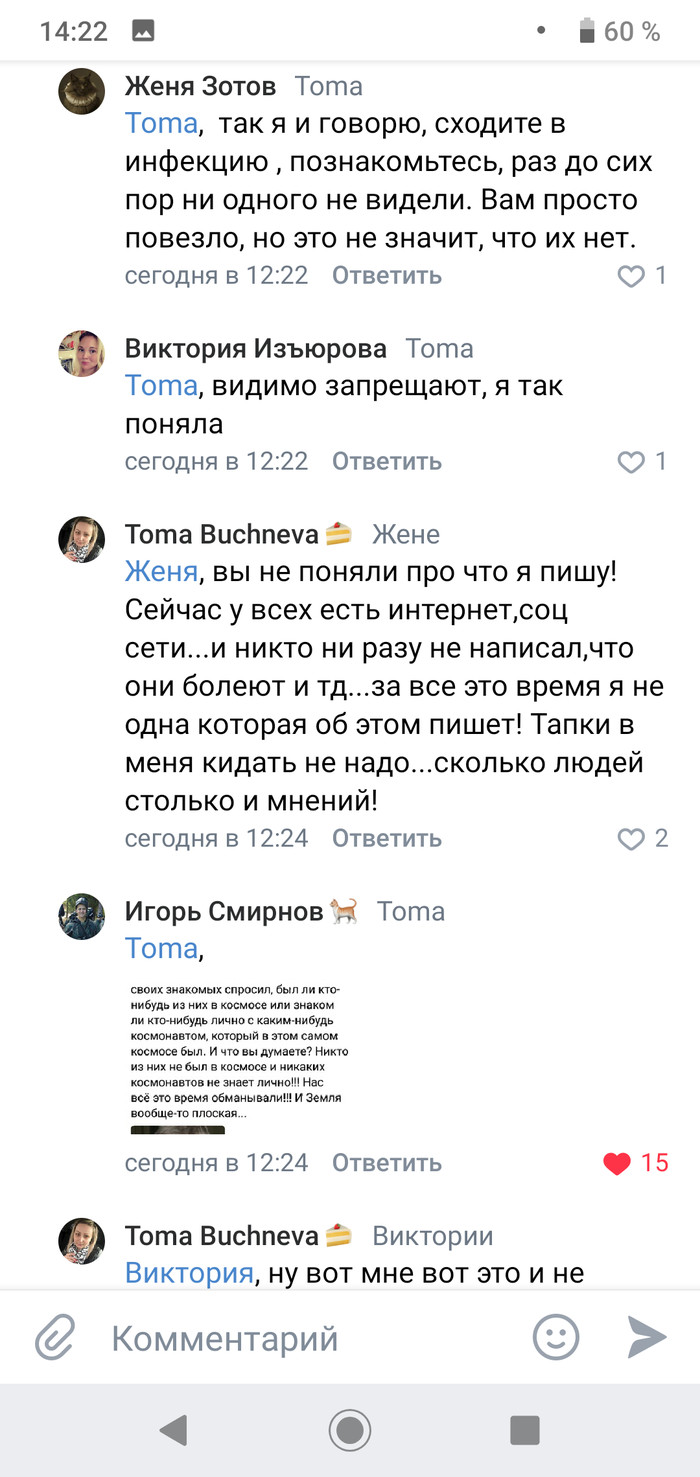Reply to Женя Зотов's comment
Screen dimensions: 700x1477
click(387, 275)
